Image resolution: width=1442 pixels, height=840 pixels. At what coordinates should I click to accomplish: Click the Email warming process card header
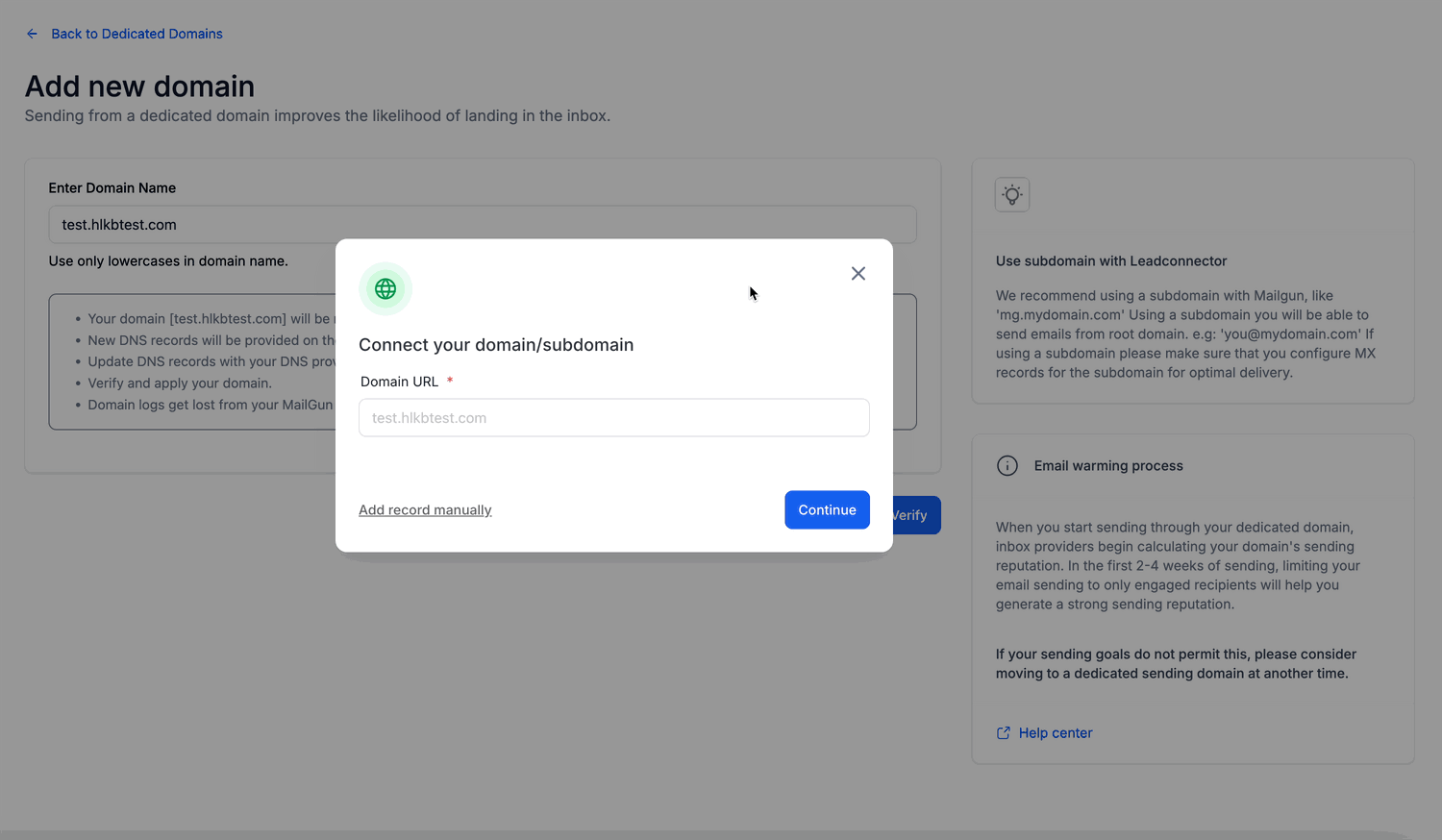click(1107, 465)
